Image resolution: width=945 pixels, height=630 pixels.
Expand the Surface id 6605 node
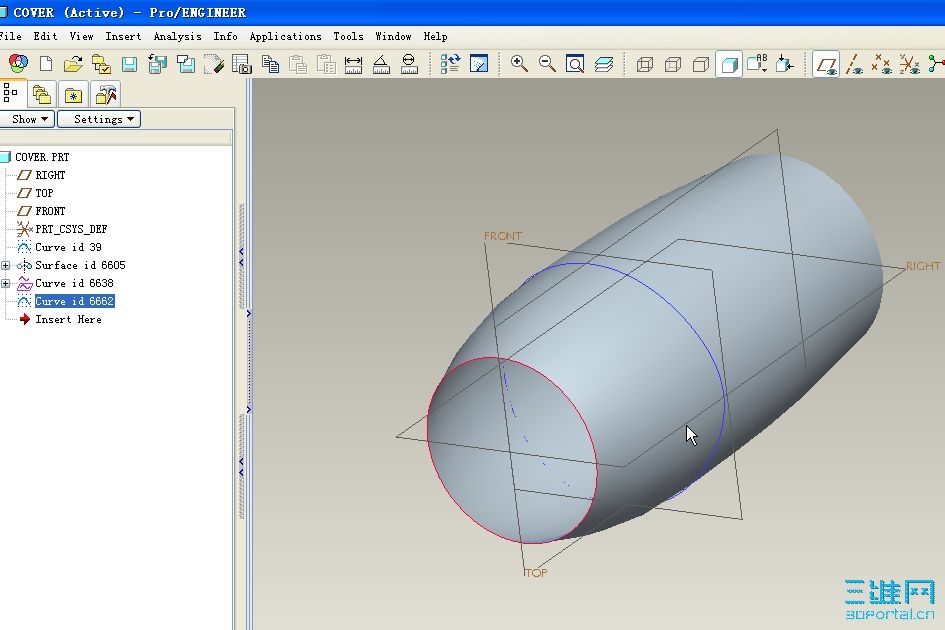[x=6, y=265]
